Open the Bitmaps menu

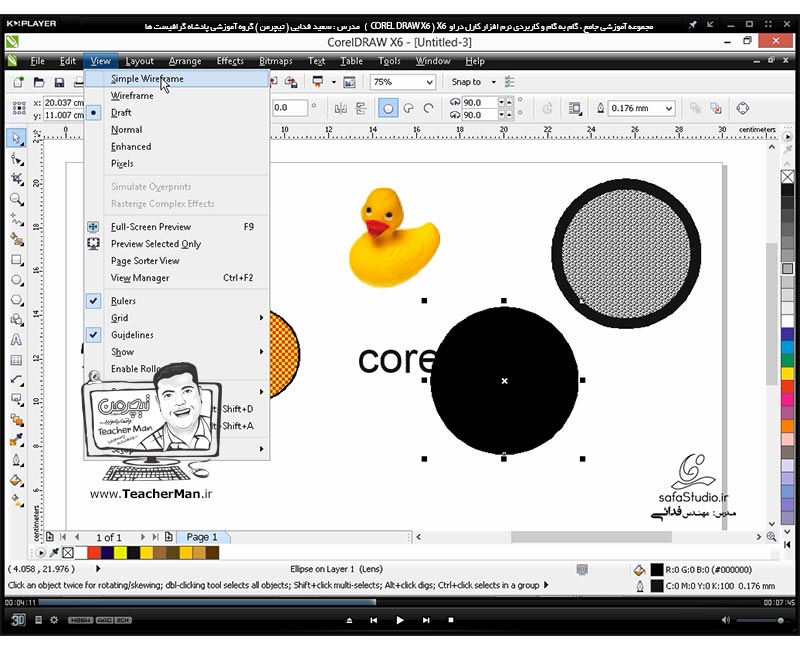pyautogui.click(x=276, y=61)
